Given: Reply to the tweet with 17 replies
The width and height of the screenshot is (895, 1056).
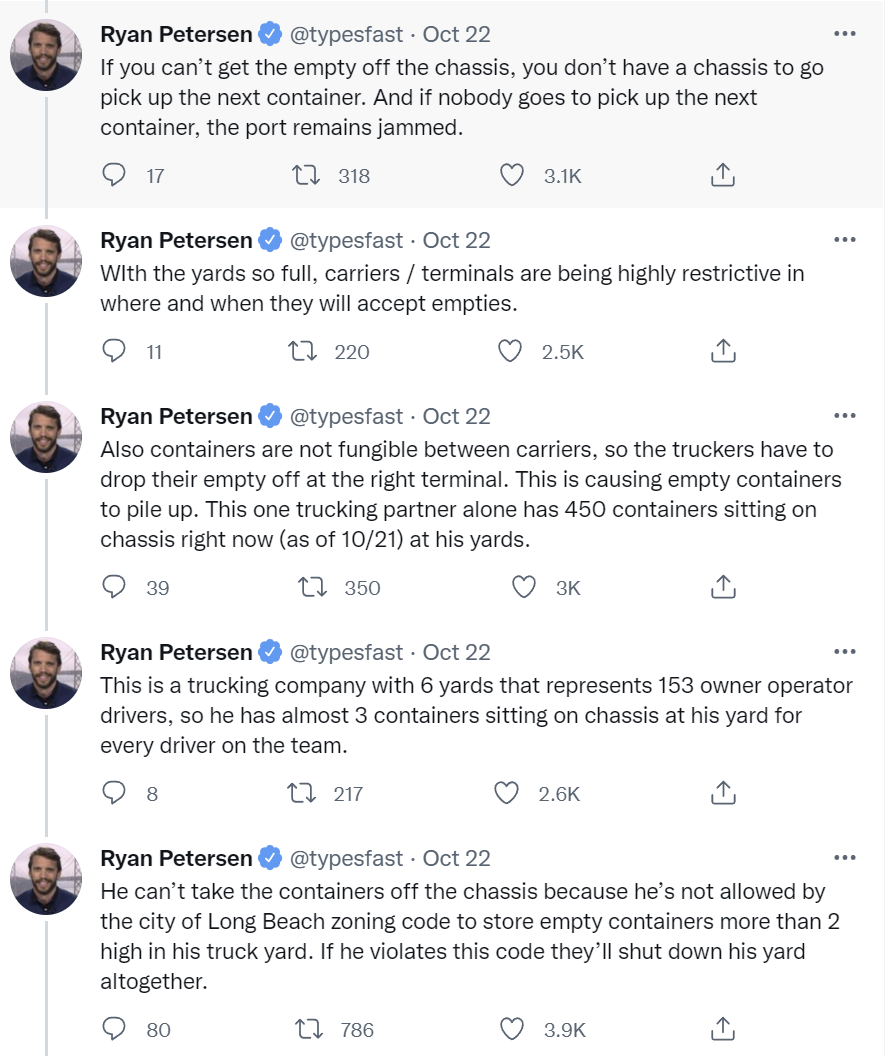Looking at the screenshot, I should 115,176.
